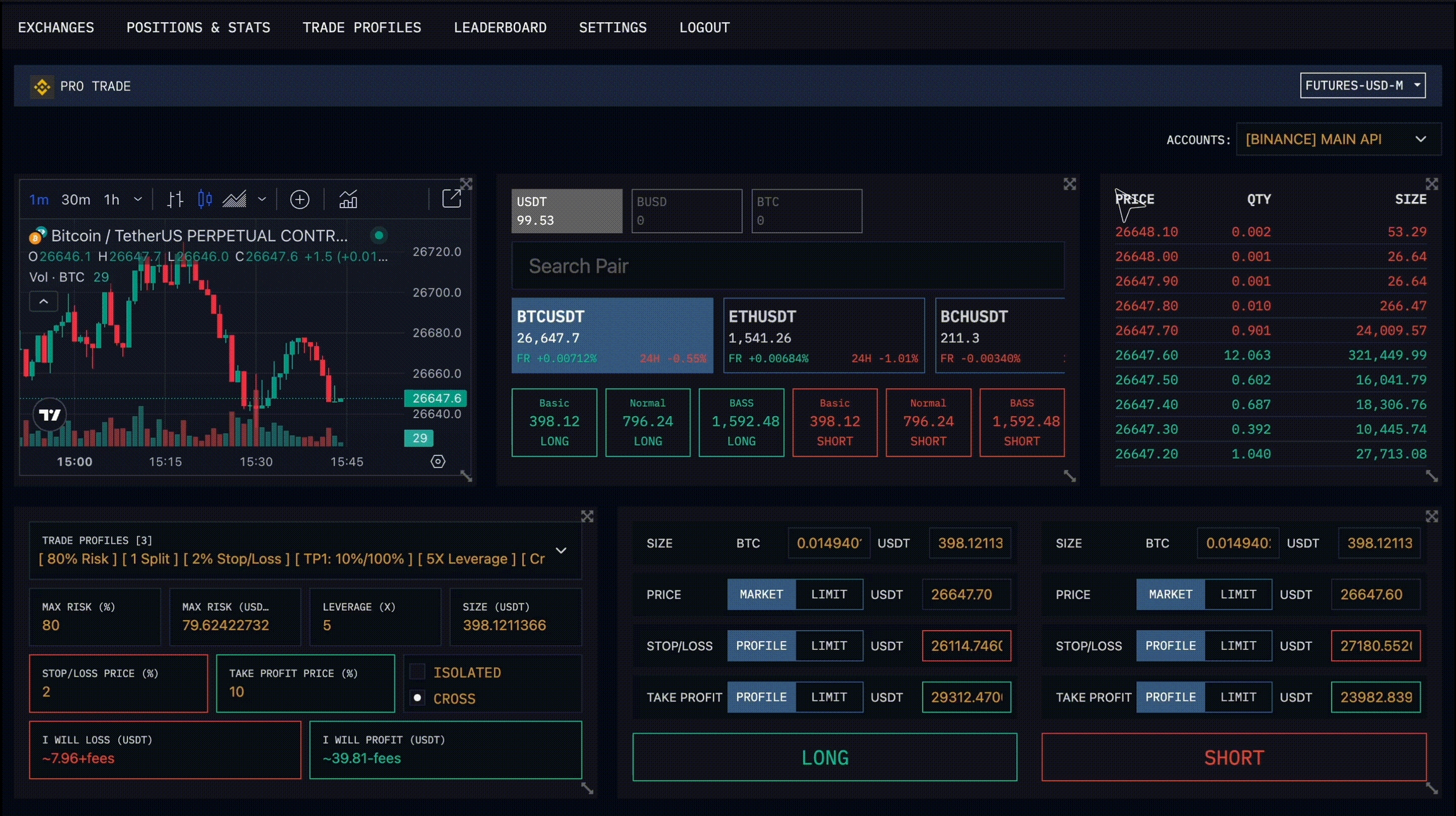Click the Search Pair input field
1456x816 pixels.
pyautogui.click(x=787, y=266)
